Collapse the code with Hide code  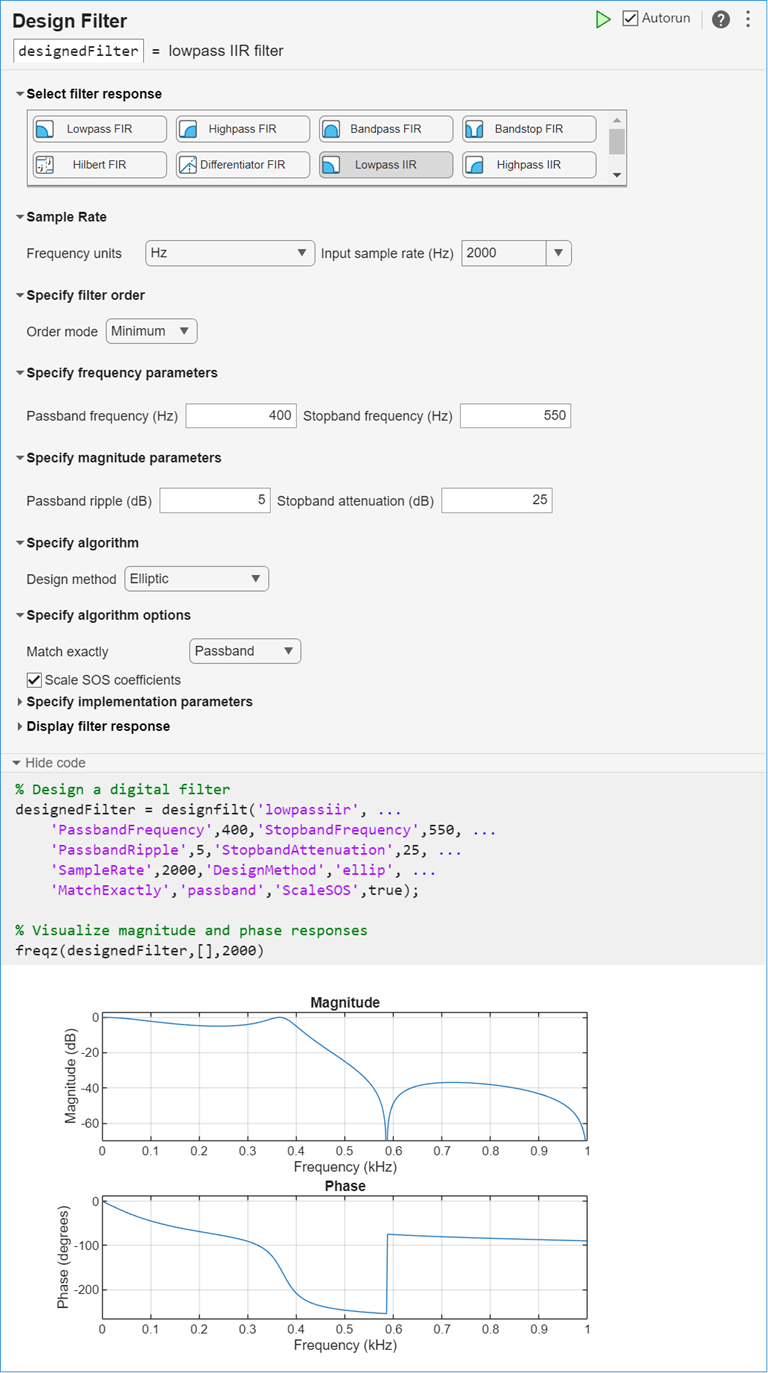[x=48, y=762]
